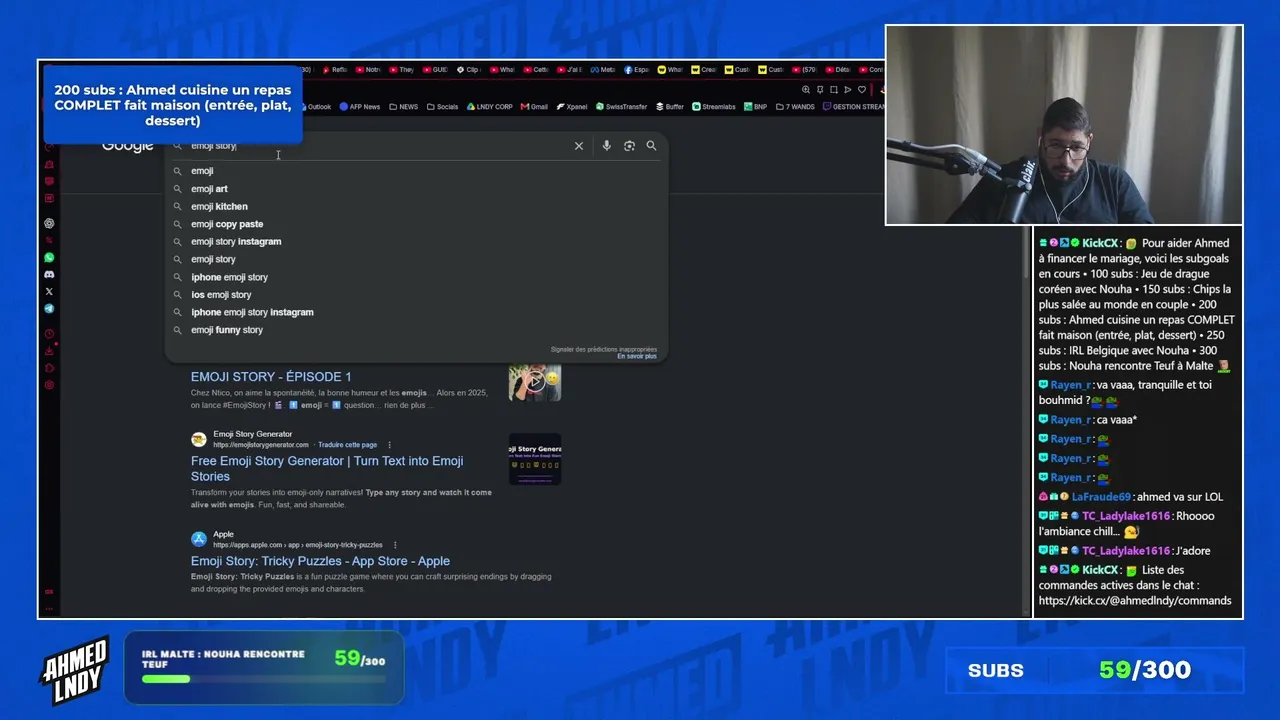The width and height of the screenshot is (1280, 720).
Task: Click "Signaler des prédictions inappropriées"
Action: (604, 349)
